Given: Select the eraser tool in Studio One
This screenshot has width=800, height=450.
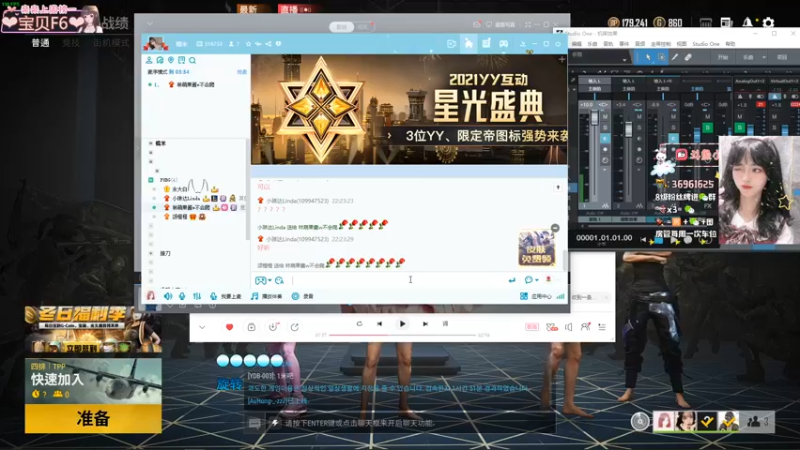Looking at the screenshot, I should pyautogui.click(x=688, y=57).
